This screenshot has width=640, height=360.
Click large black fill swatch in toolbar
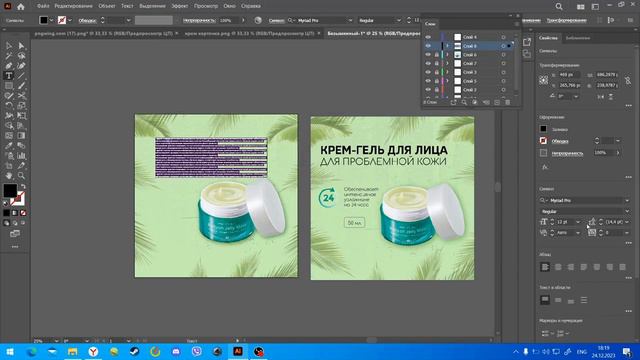tap(10, 190)
